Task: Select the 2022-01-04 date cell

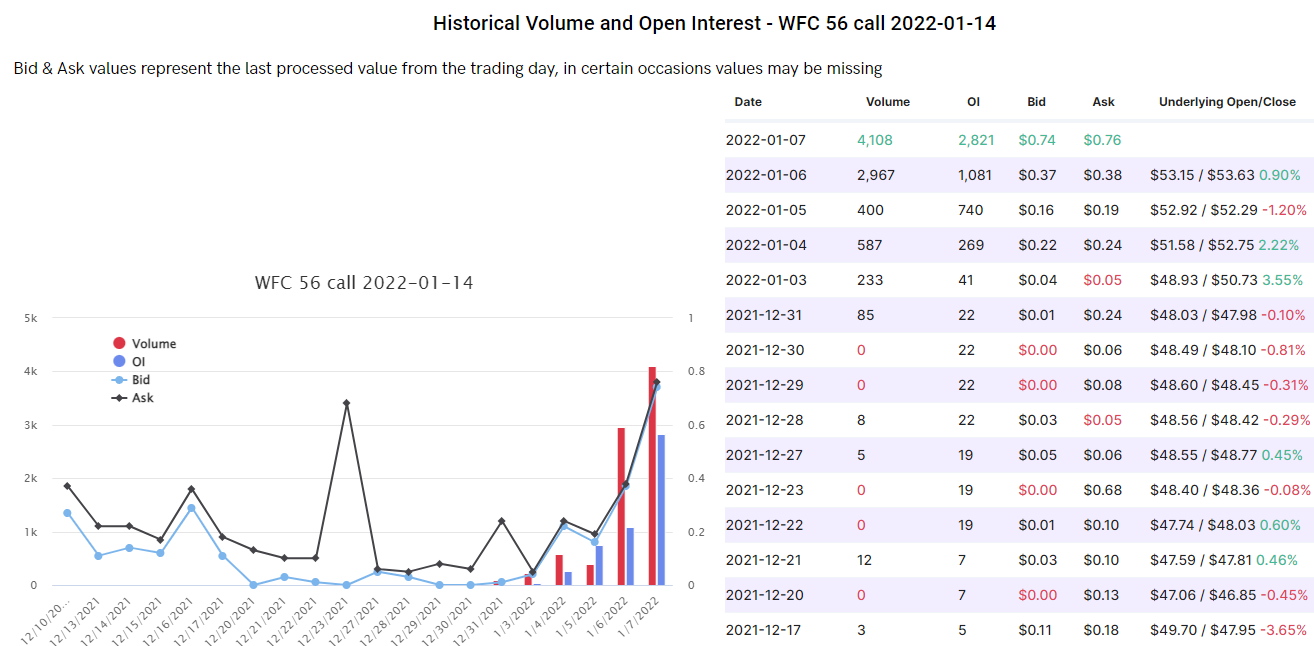Action: point(766,245)
